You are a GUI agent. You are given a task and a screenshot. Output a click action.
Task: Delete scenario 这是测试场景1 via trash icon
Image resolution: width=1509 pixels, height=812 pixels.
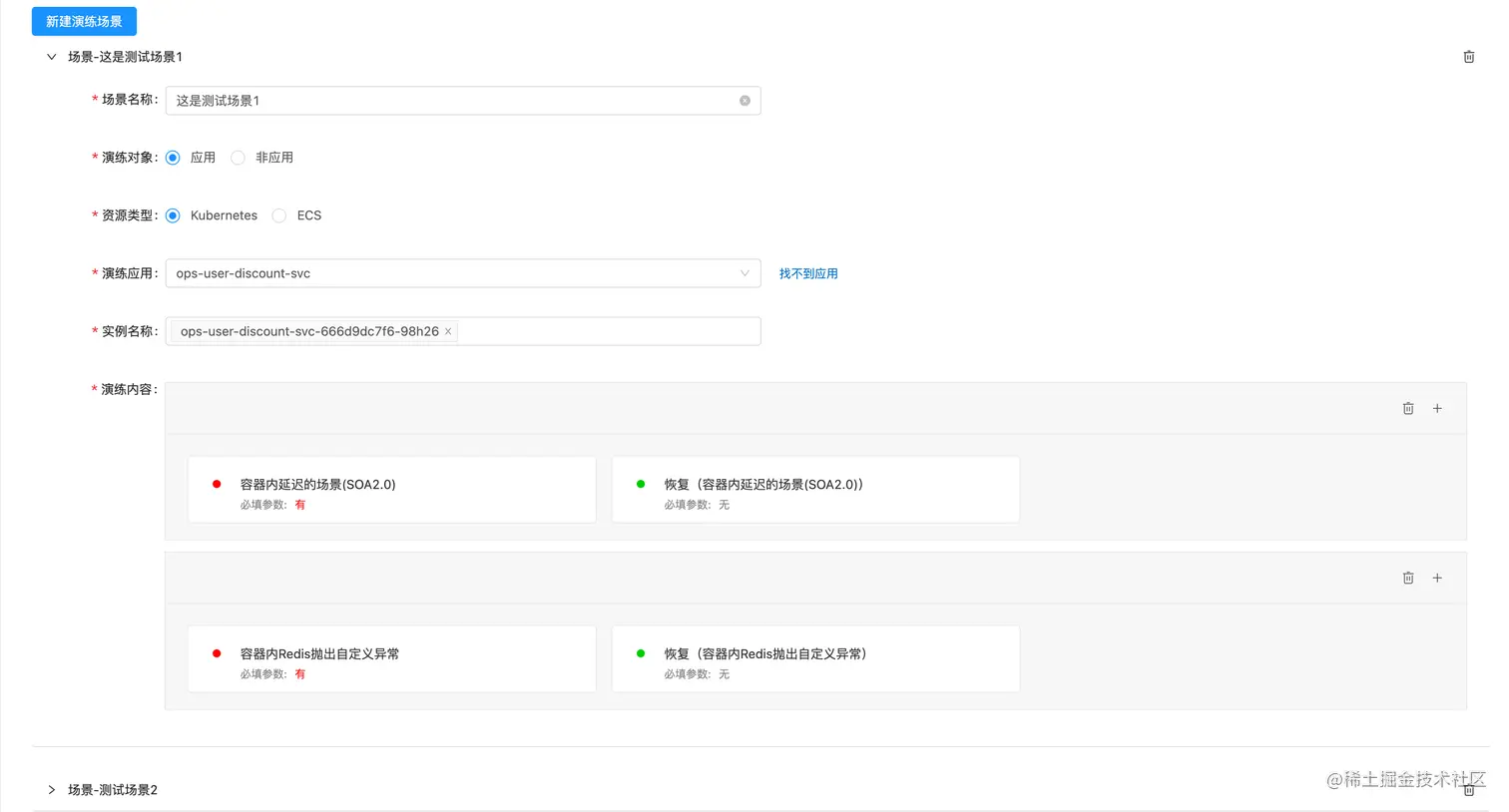pos(1469,57)
